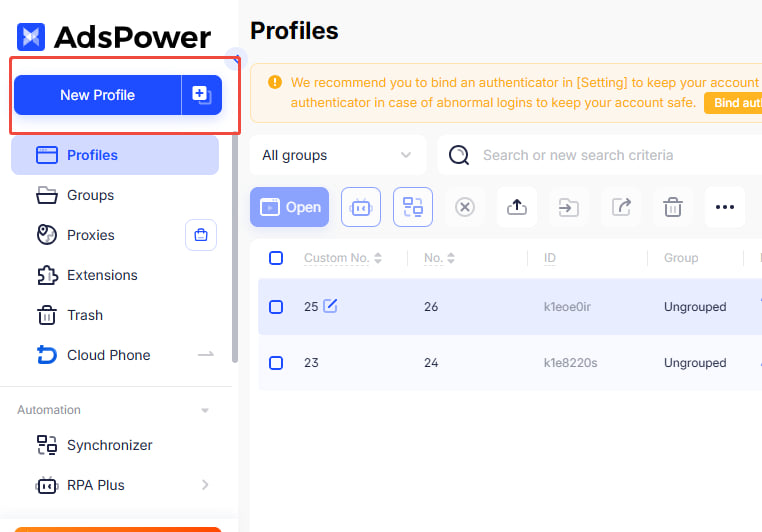Viewport: 762px width, 532px height.
Task: Click the sidebar collapse toggle
Action: (x=236, y=59)
